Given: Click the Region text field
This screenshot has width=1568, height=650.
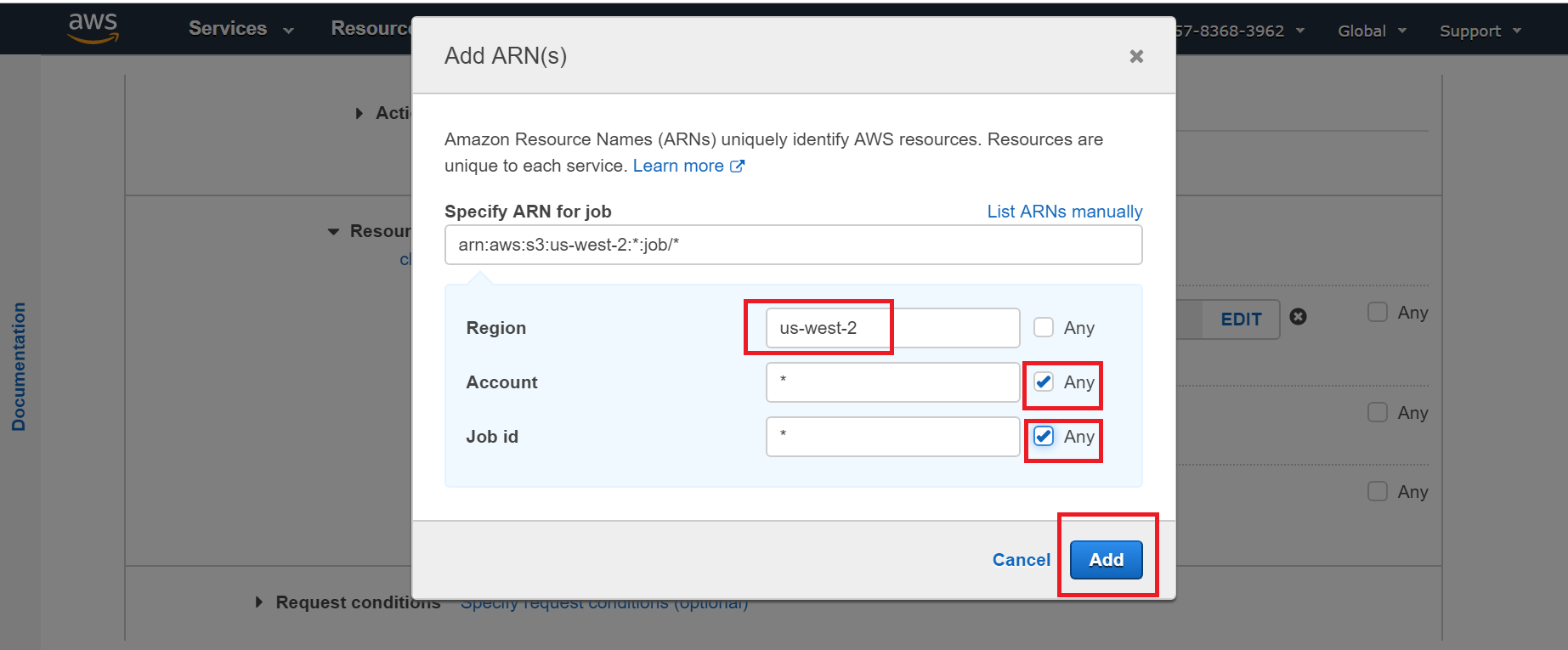Looking at the screenshot, I should click(892, 328).
